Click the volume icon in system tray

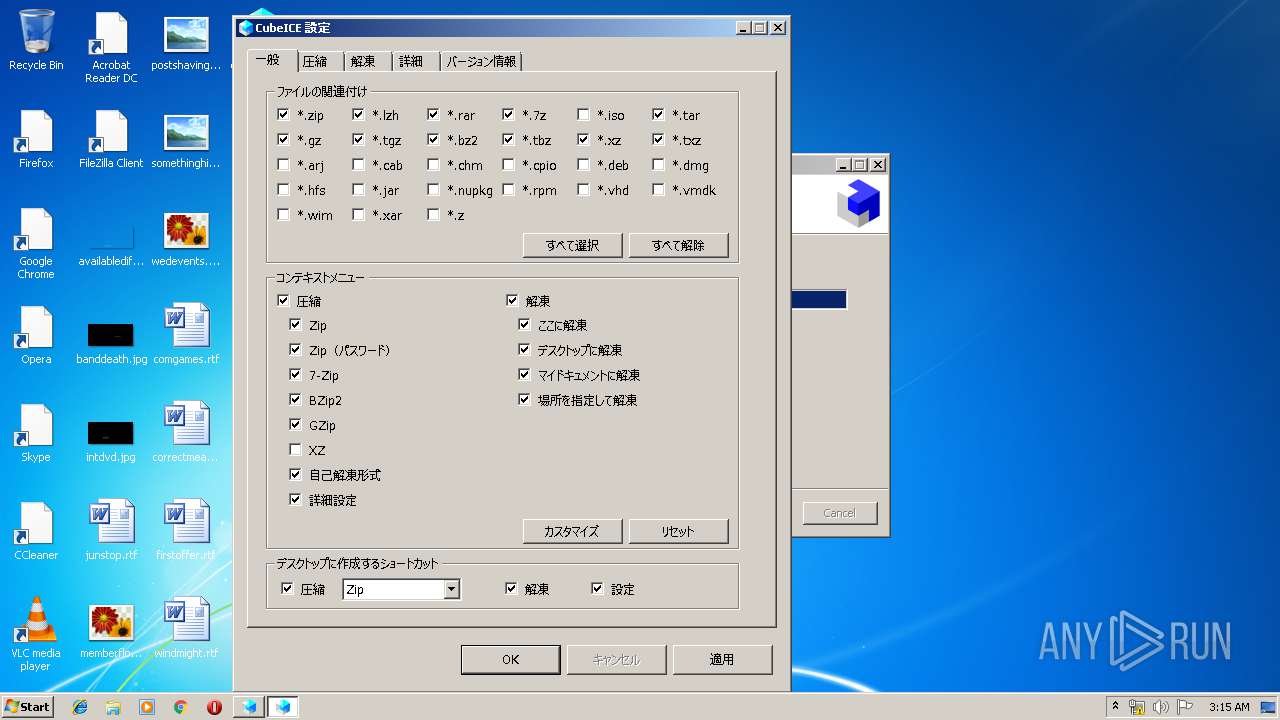click(x=1160, y=707)
